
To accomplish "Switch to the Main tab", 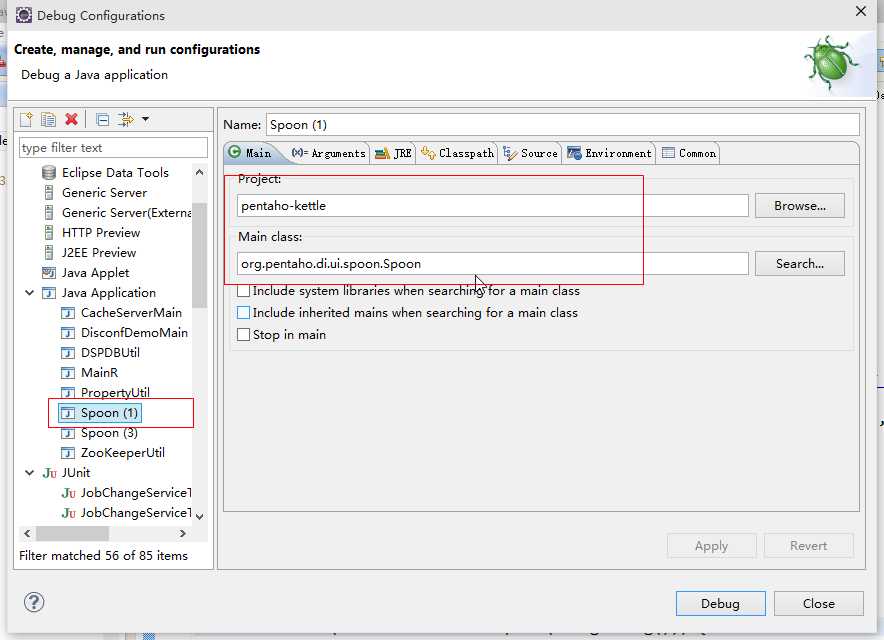I will (x=251, y=153).
